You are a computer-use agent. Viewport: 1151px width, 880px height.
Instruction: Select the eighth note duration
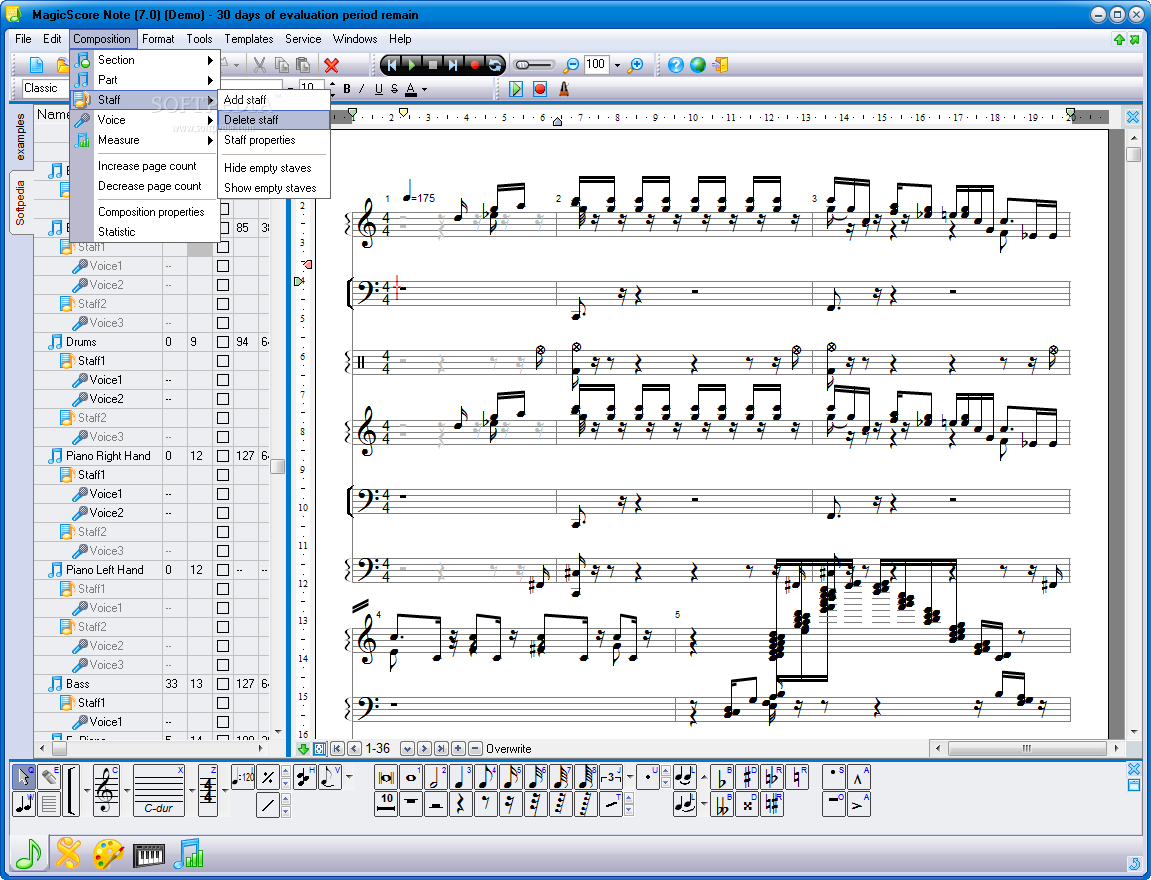485,777
